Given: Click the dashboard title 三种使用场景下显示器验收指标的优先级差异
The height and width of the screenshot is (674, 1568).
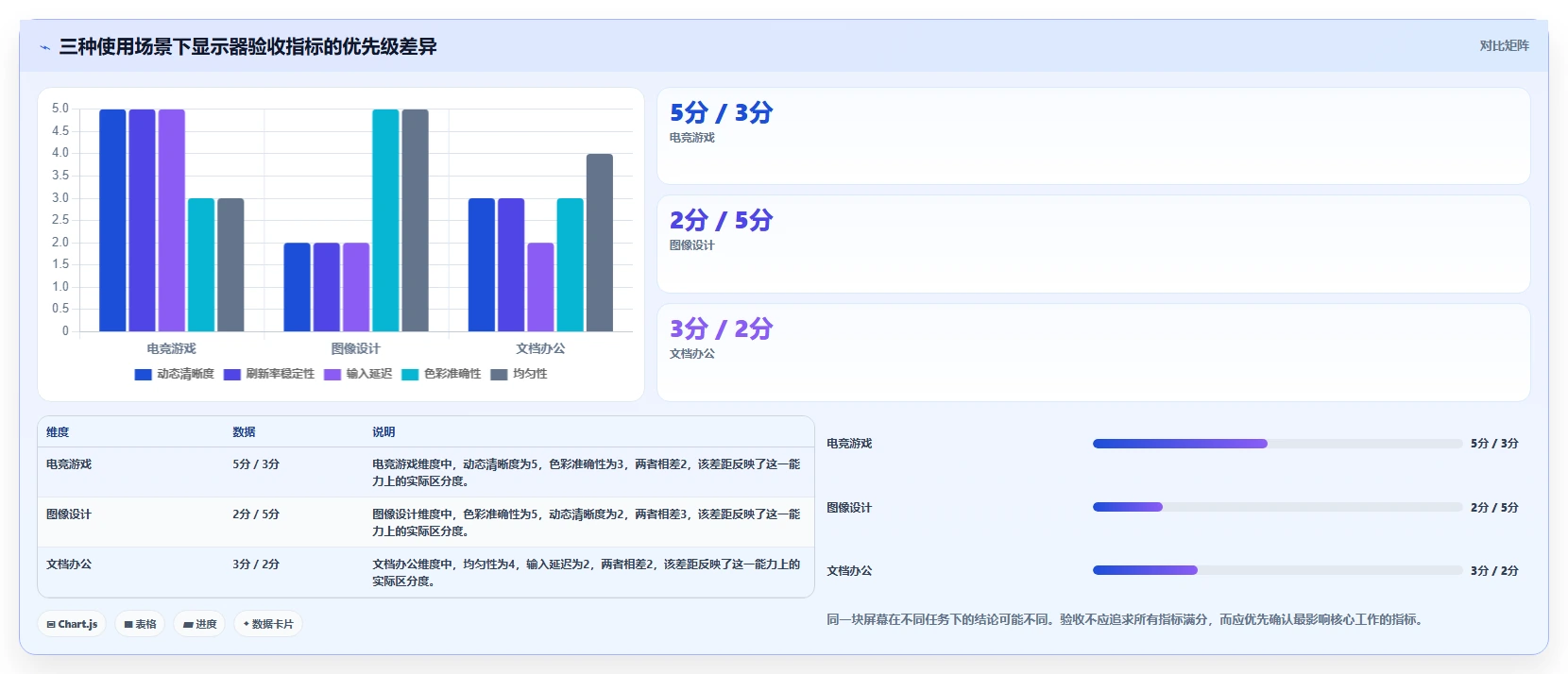Looking at the screenshot, I should point(247,47).
